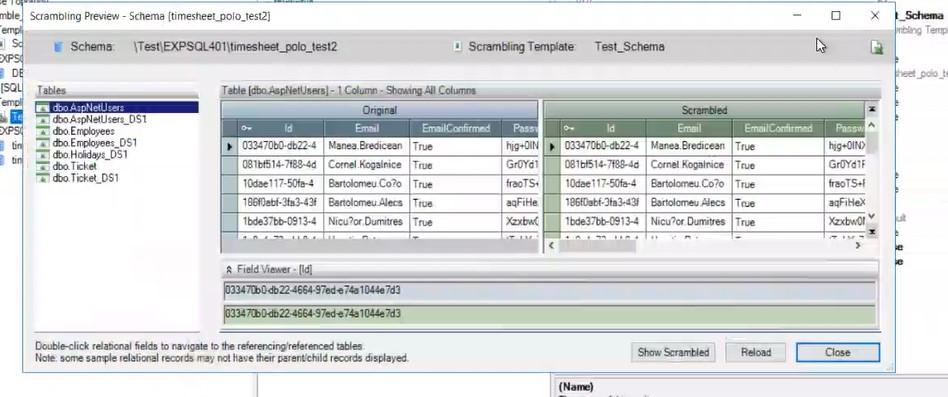This screenshot has height=397, width=948.
Task: Click Original cell Cornel.Kogalnice
Action: (367, 165)
